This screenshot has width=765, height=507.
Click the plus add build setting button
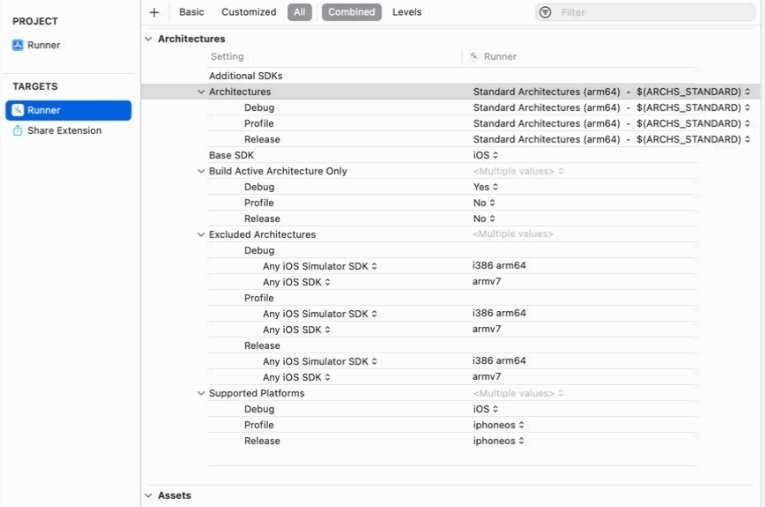[x=154, y=12]
